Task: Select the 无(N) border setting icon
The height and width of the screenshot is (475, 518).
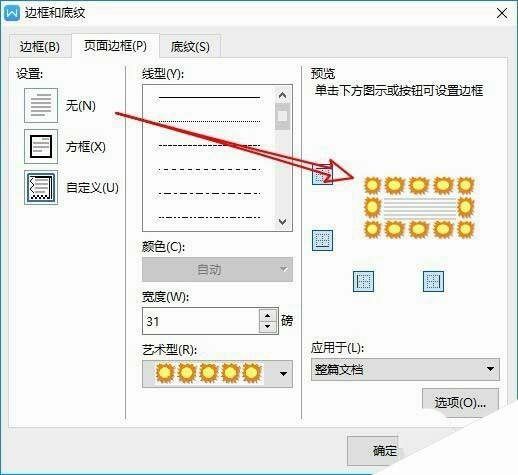Action: click(41, 105)
